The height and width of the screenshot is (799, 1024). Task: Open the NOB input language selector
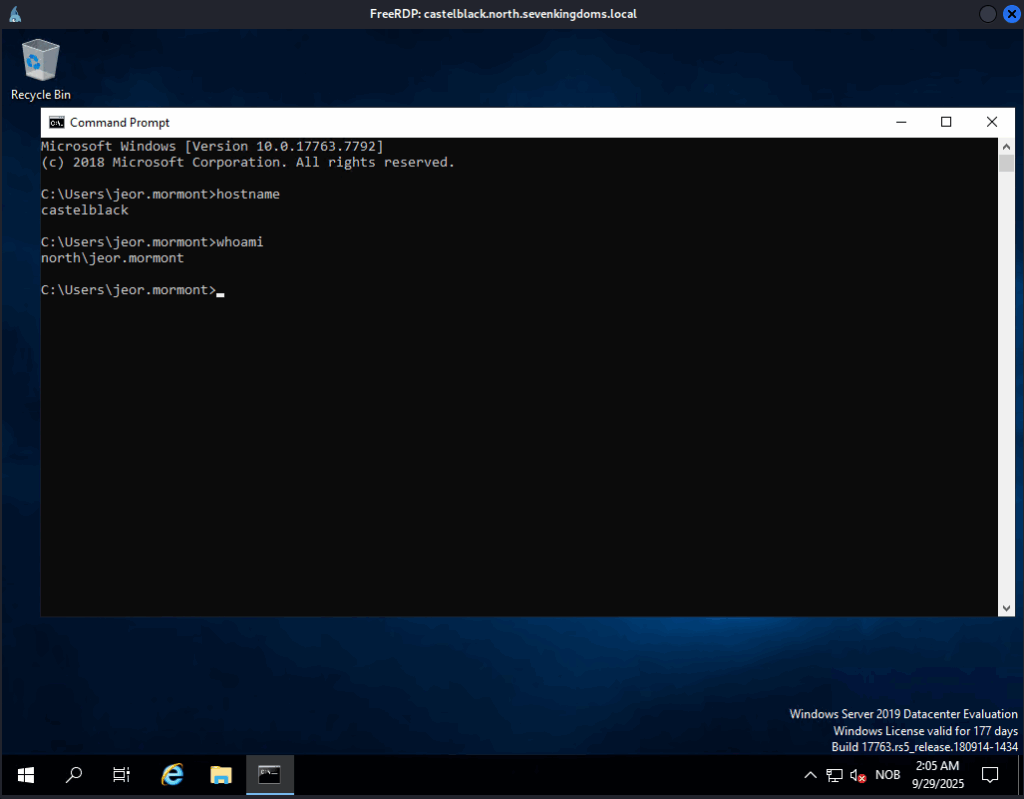point(887,775)
